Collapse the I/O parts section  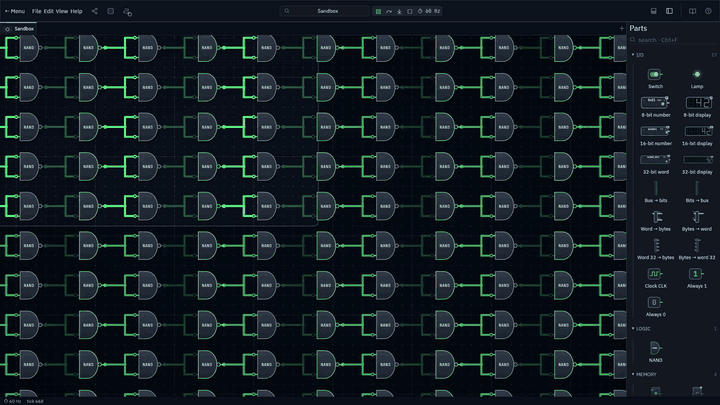638,55
